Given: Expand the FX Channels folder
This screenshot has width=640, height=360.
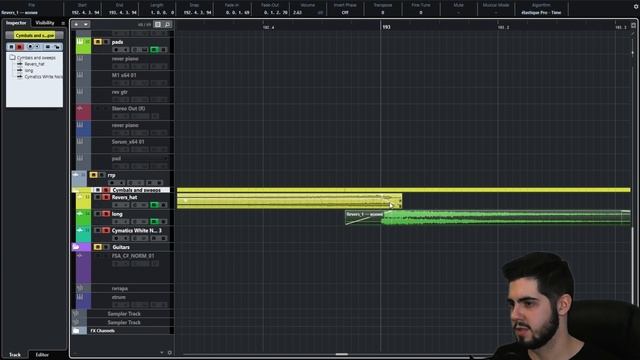Looking at the screenshot, I should click(76, 331).
